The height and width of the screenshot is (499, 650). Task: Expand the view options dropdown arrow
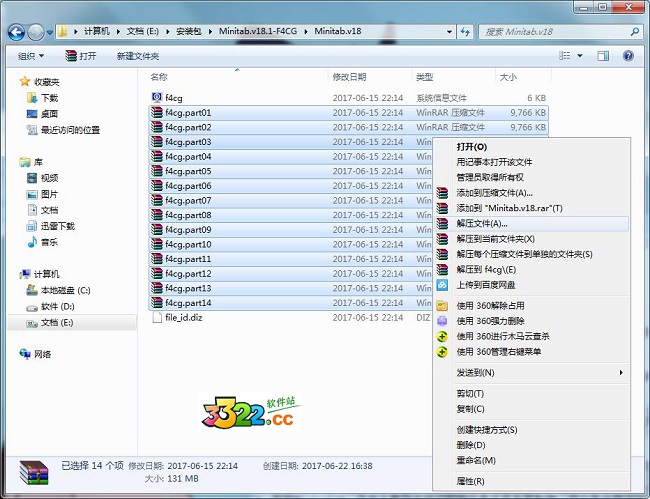[x=580, y=56]
